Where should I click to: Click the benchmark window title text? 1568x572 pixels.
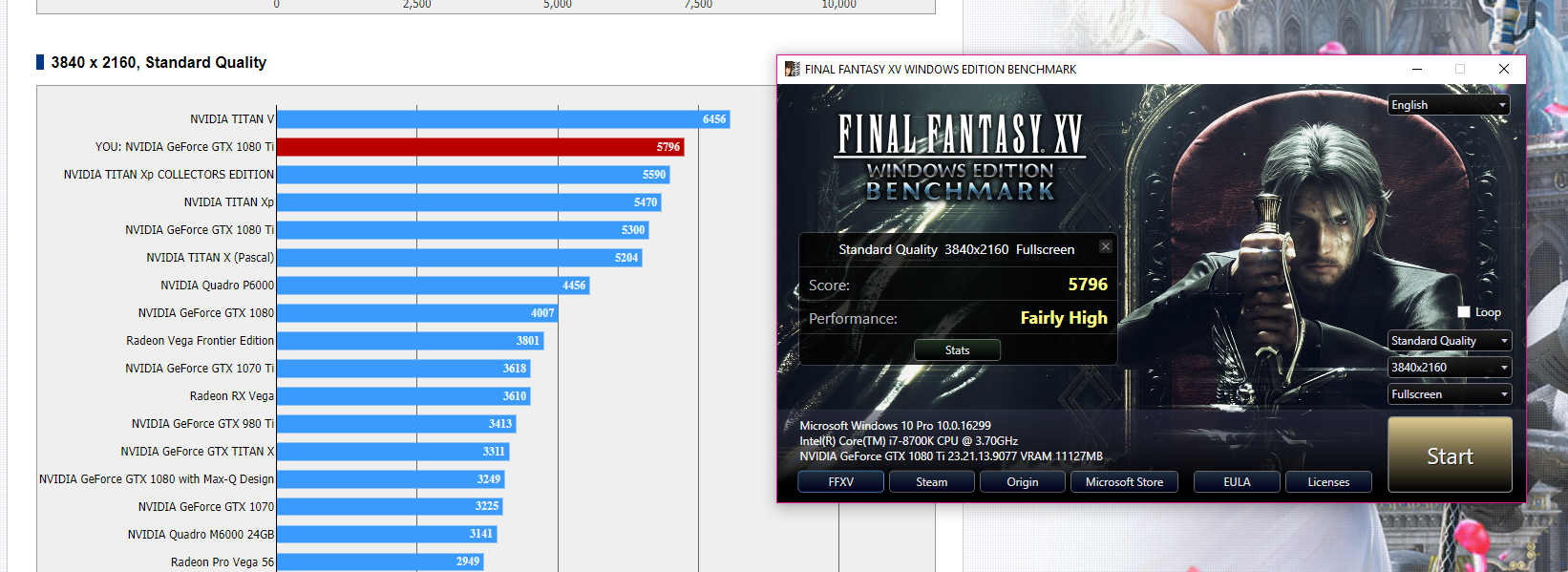941,70
